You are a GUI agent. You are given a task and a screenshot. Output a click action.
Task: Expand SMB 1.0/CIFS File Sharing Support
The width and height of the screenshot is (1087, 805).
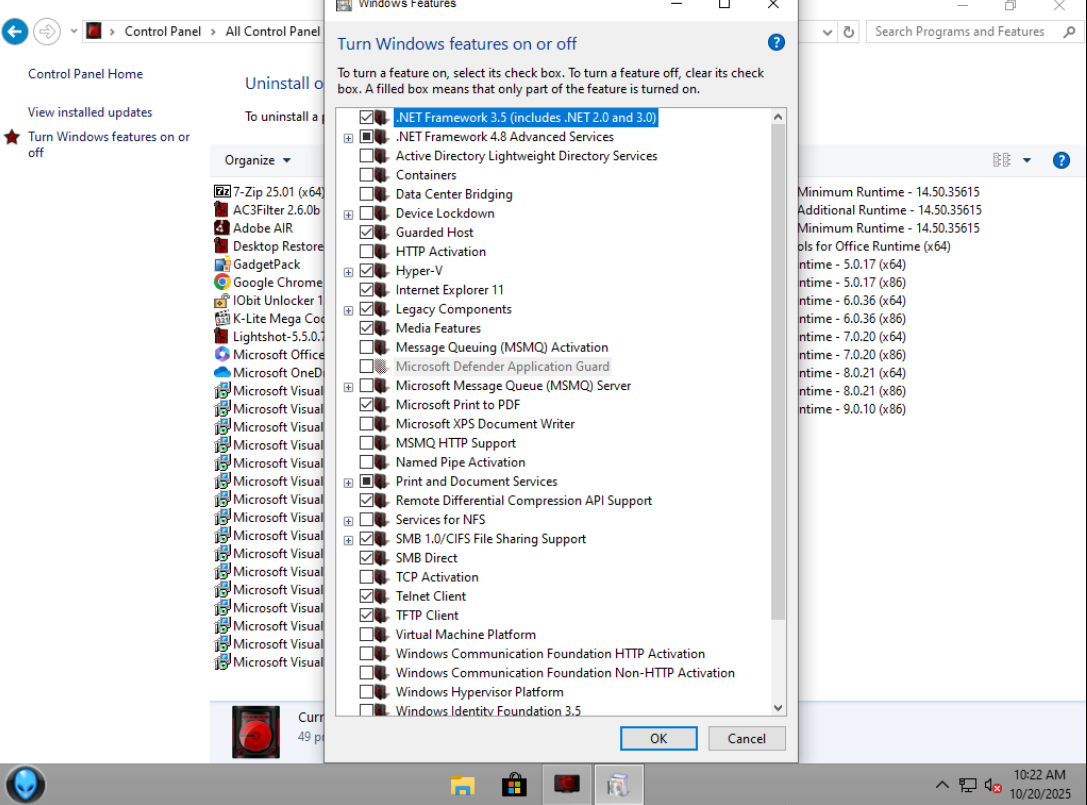tap(349, 541)
